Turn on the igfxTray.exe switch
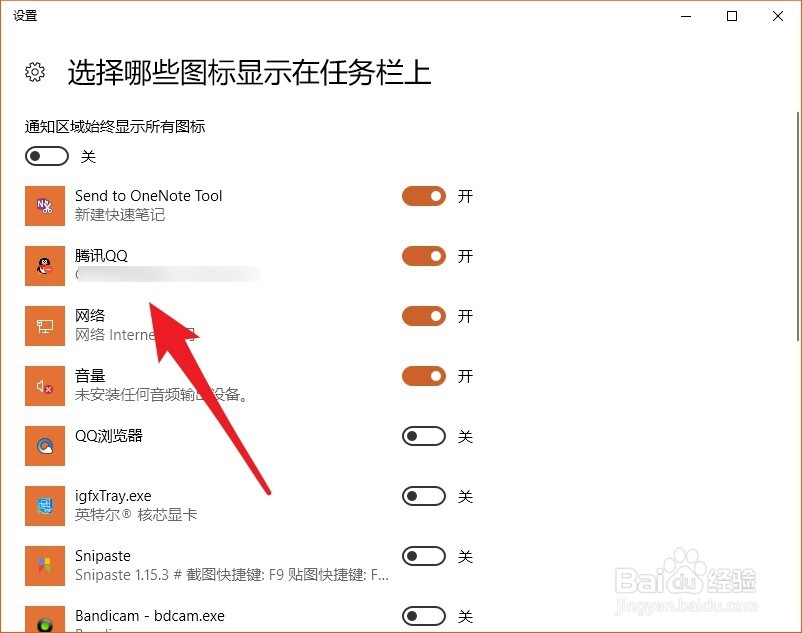This screenshot has height=633, width=802. coord(424,496)
